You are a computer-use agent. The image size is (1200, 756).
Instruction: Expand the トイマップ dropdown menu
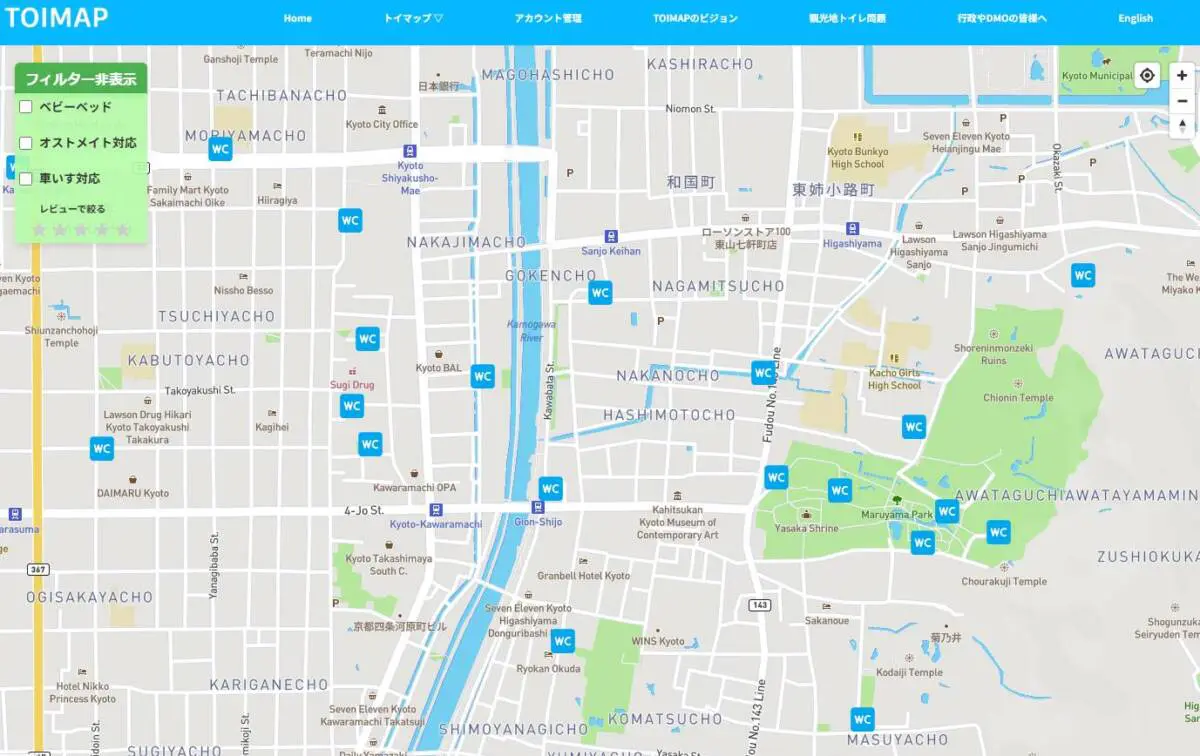coord(413,18)
